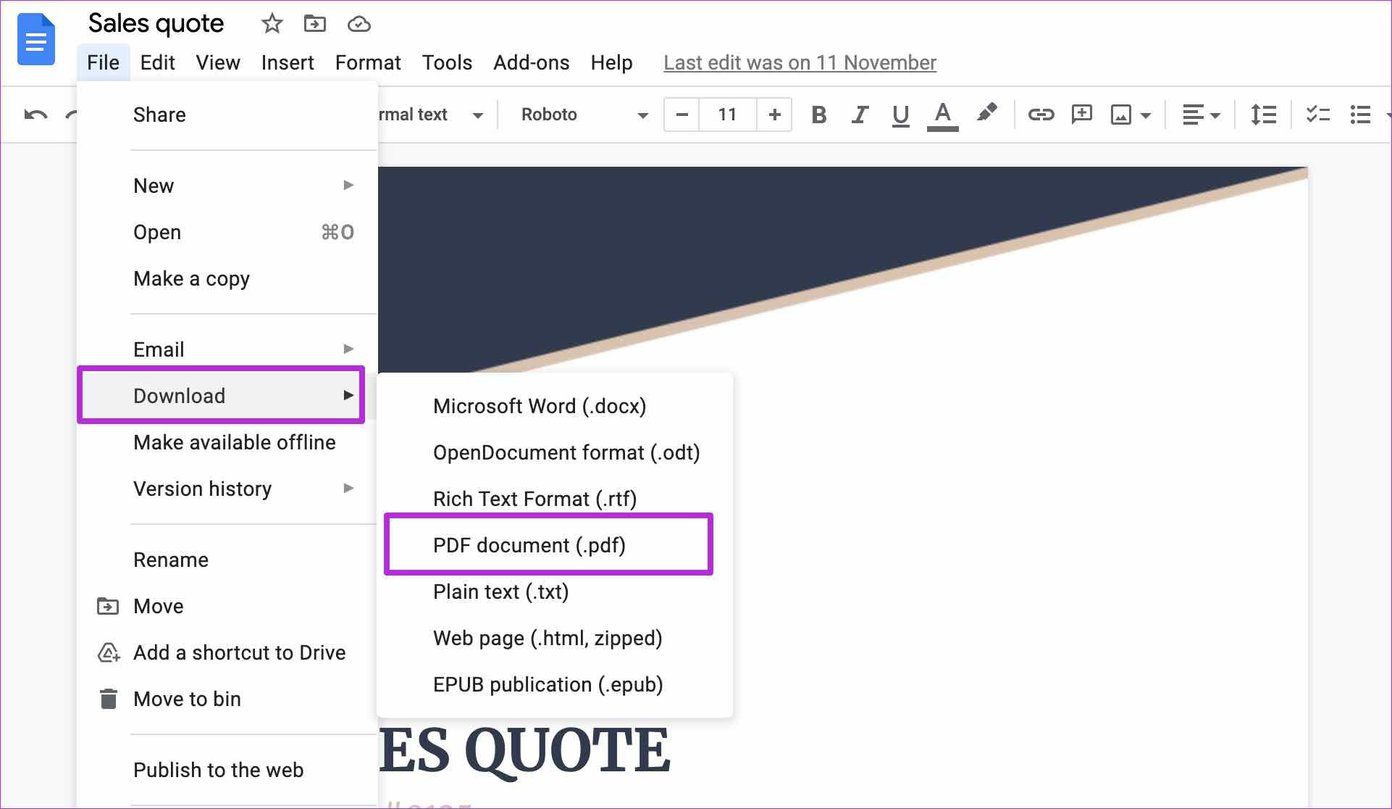
Task: Toggle italic formatting
Action: point(859,115)
